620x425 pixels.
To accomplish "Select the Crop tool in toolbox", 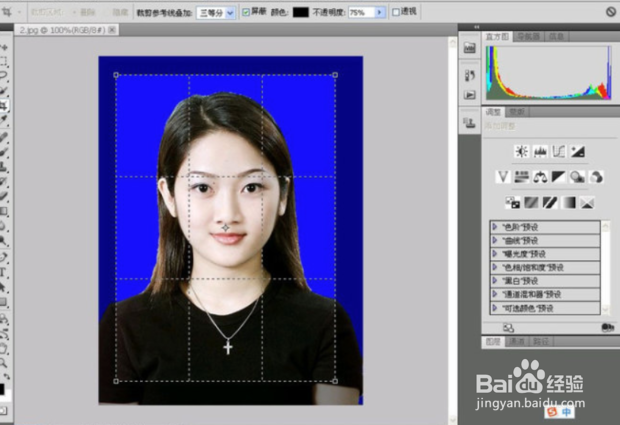I will click(x=4, y=105).
